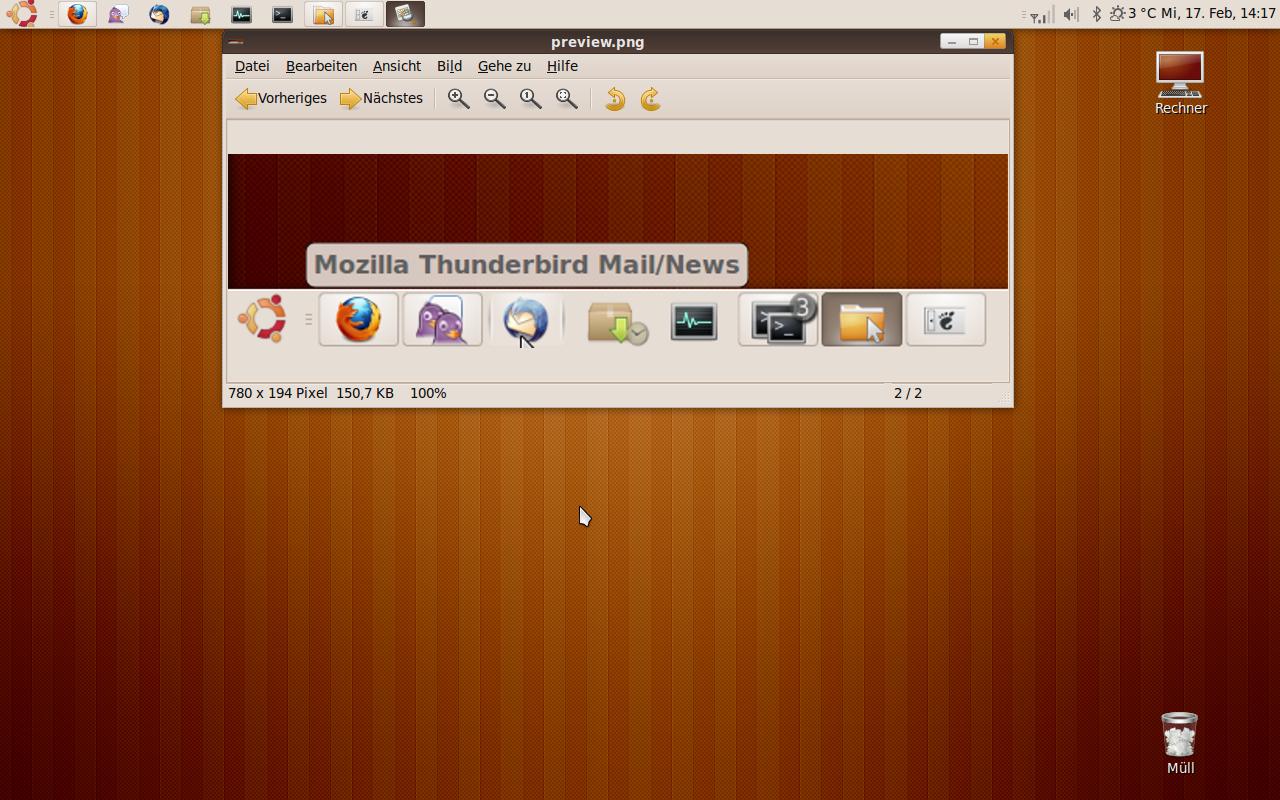Set image to normal 1:1 size
The image size is (1280, 800).
531,98
